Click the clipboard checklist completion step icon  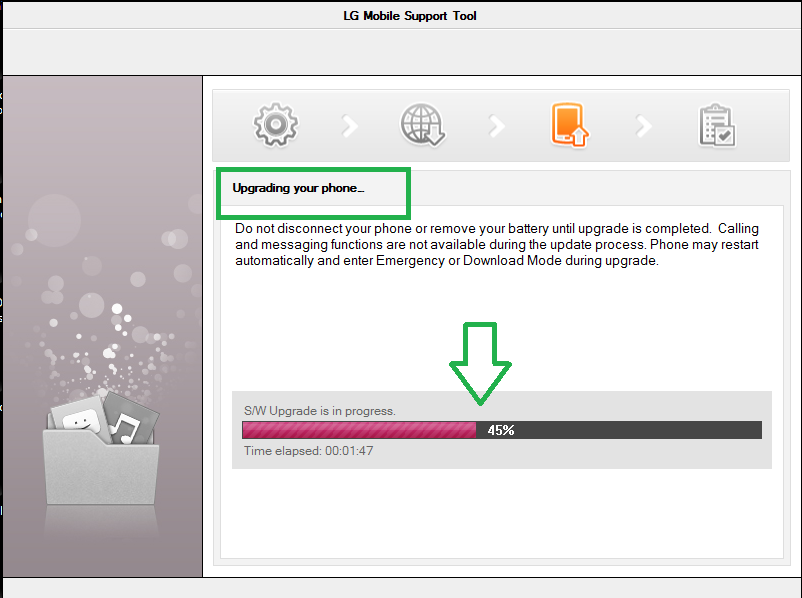[717, 126]
